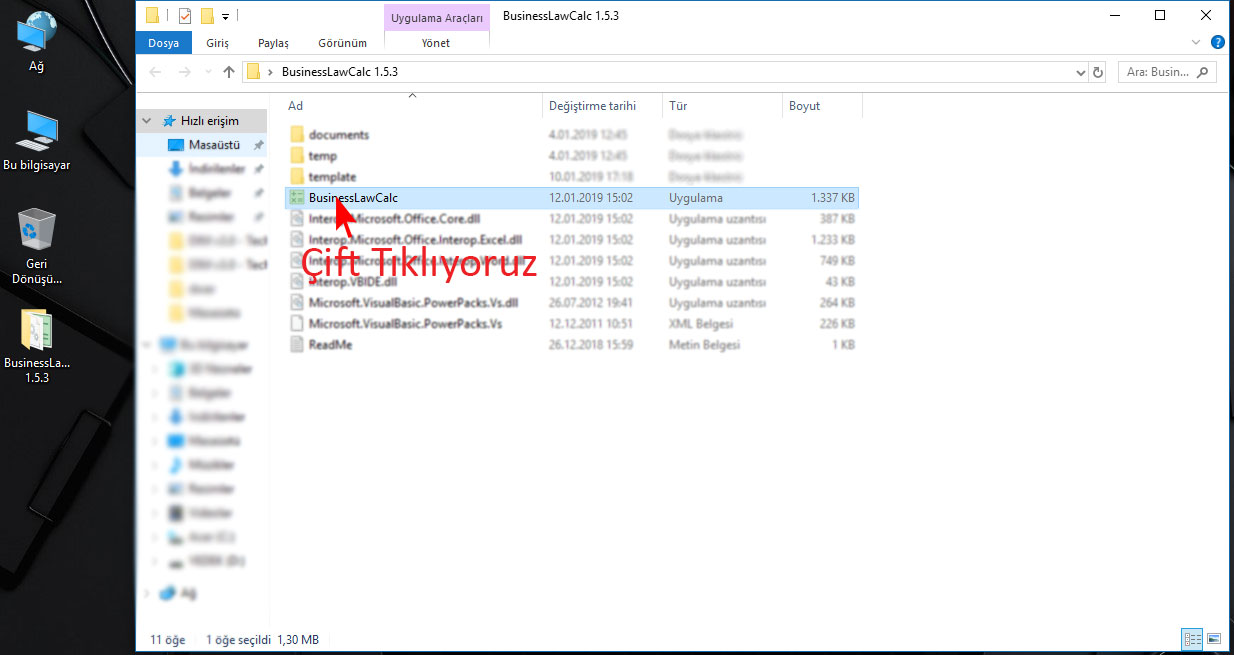
Task: Go up one folder level
Action: (229, 72)
